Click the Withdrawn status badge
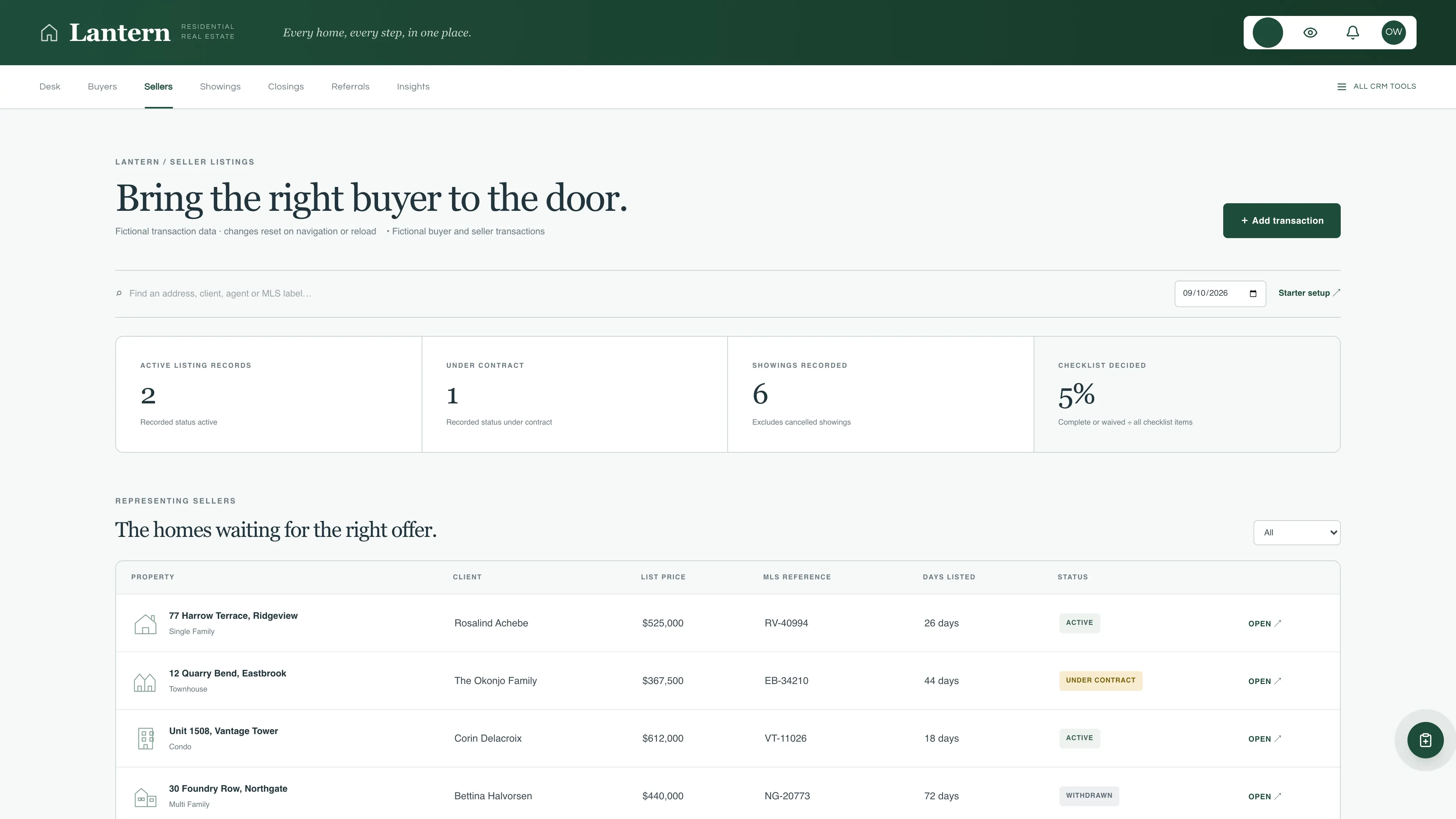The image size is (1456, 819). 1089,796
